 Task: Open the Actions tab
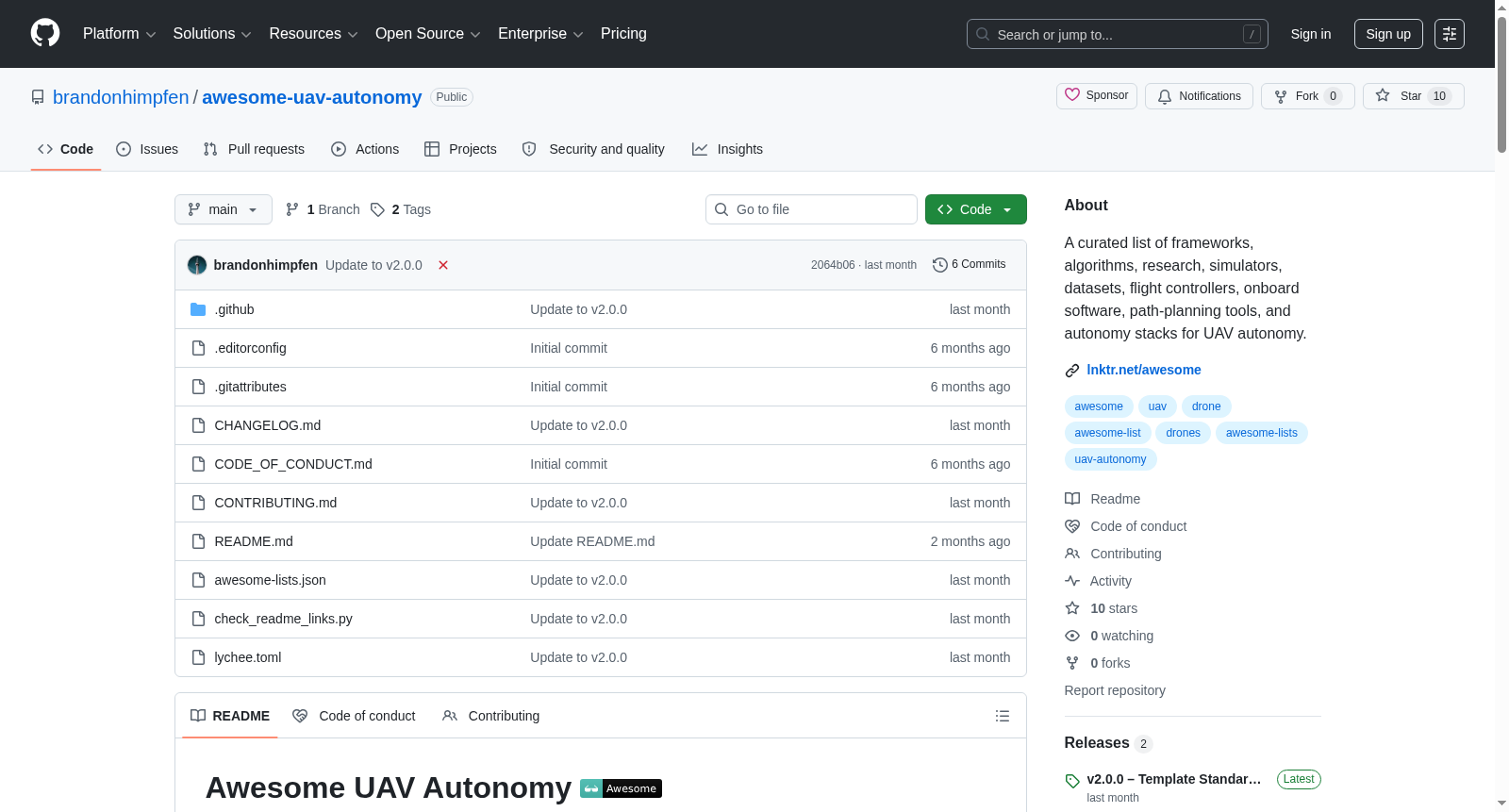(365, 149)
